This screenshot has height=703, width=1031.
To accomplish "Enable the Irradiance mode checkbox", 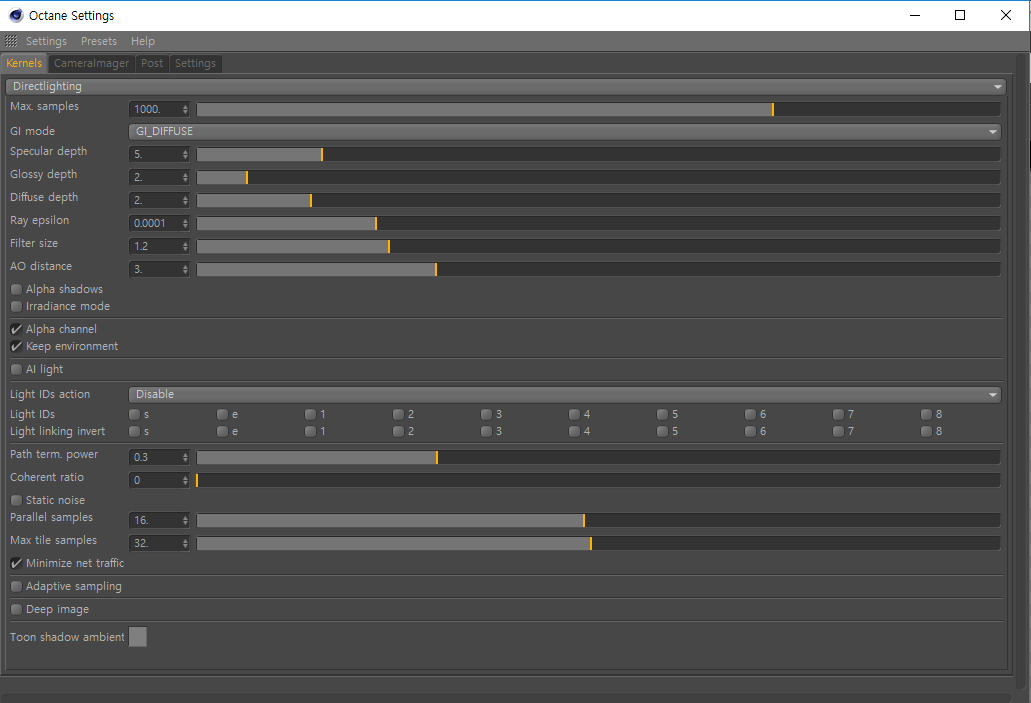I will [16, 306].
